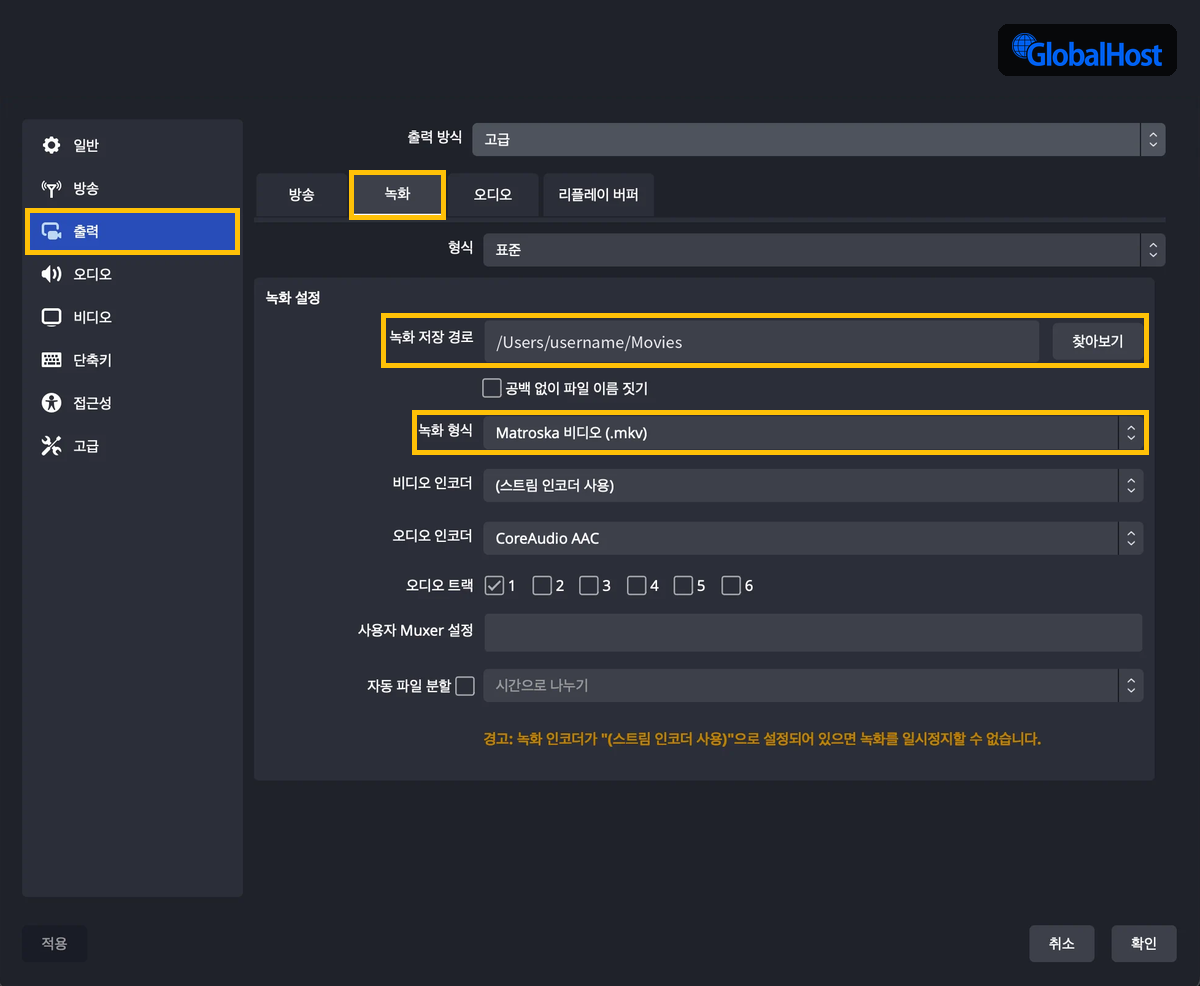Click the GlobalHost logo

point(1087,50)
